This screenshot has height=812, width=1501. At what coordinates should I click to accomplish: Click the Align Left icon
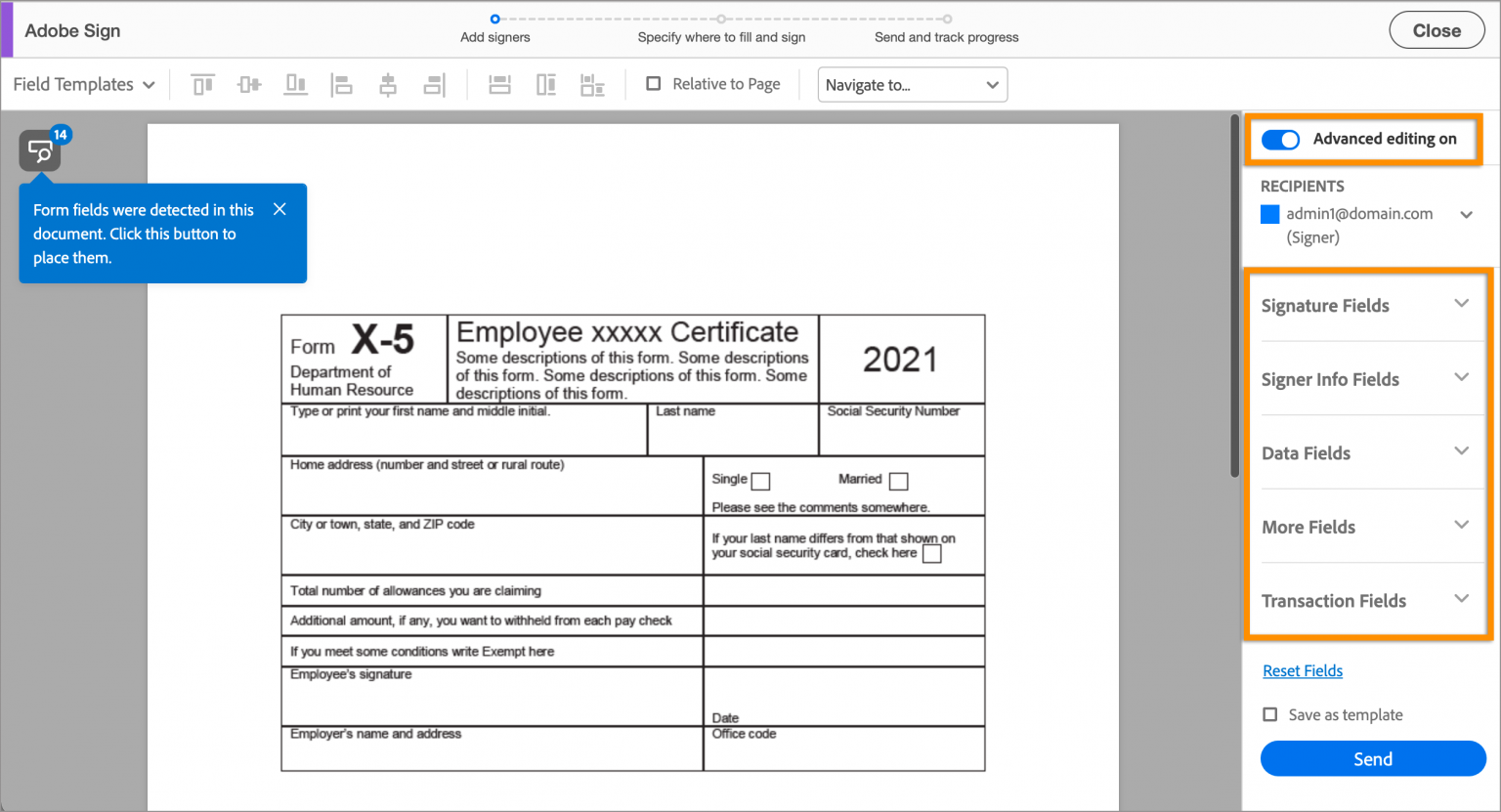[x=342, y=84]
